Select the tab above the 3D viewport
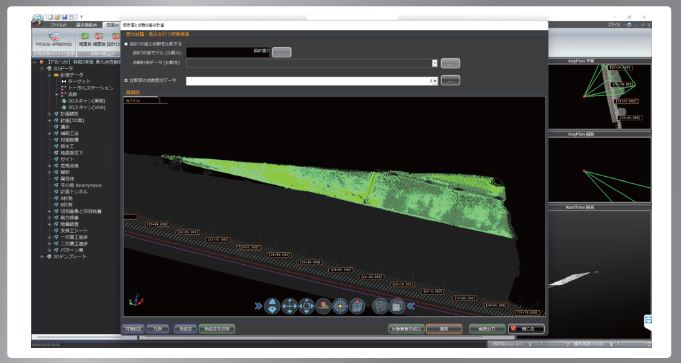This screenshot has height=363, width=681. tap(141, 100)
